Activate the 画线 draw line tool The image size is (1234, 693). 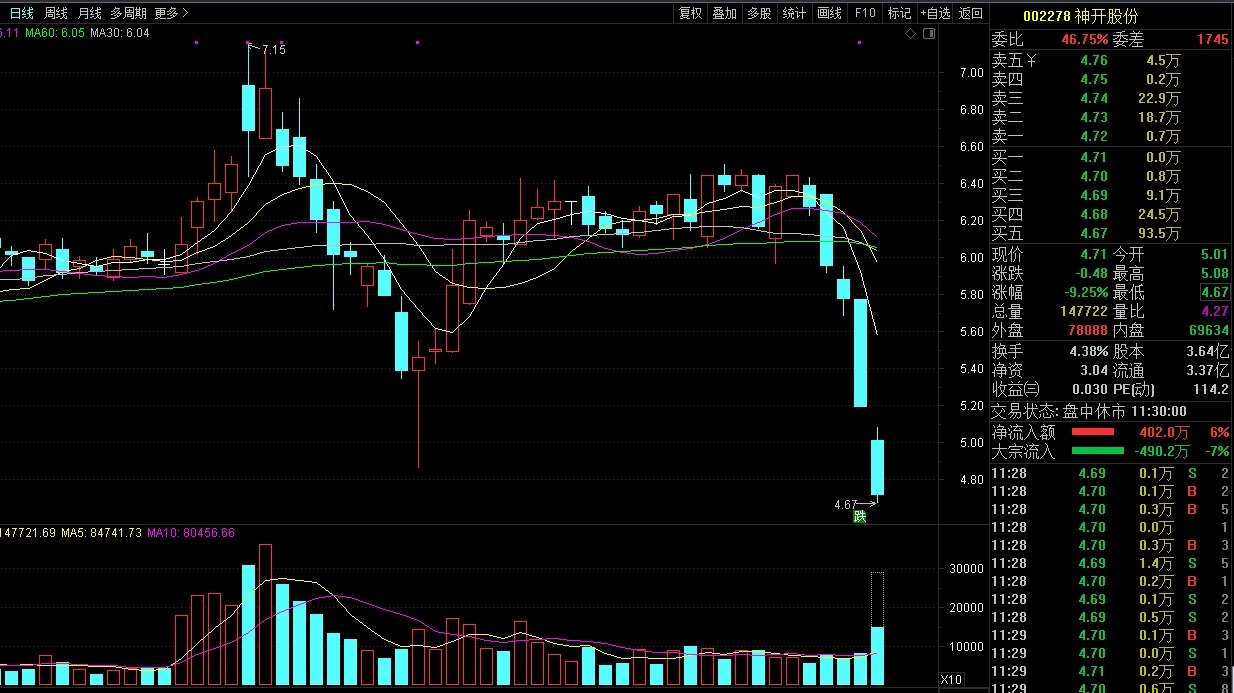[829, 13]
